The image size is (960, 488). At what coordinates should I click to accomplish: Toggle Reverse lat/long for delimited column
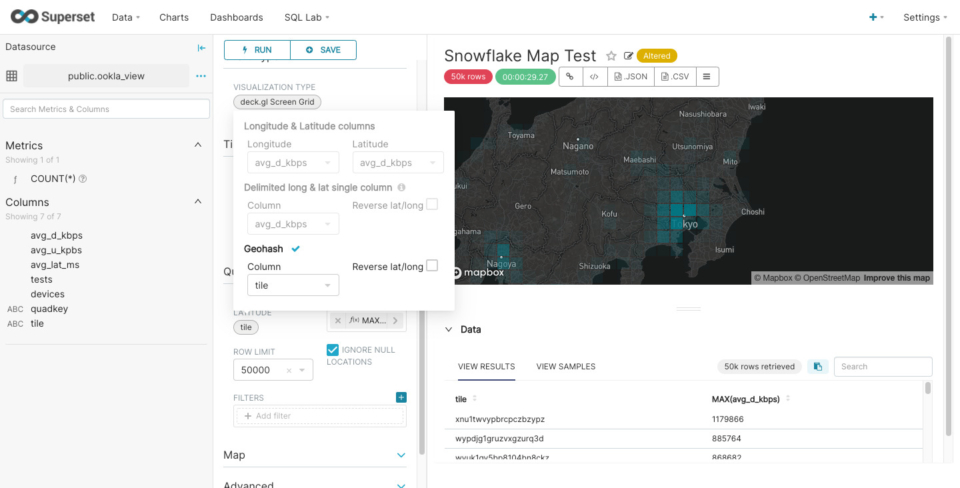(x=432, y=205)
